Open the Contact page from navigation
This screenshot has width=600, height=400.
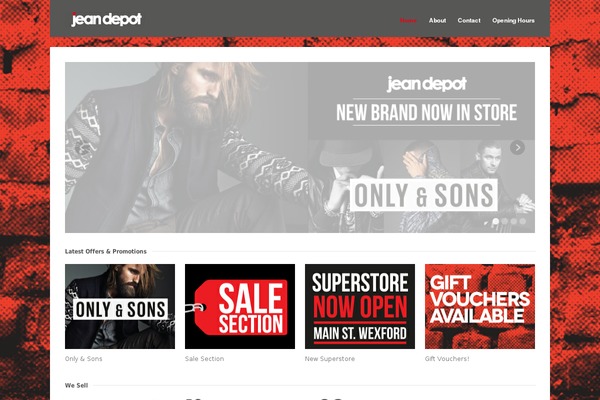(469, 21)
